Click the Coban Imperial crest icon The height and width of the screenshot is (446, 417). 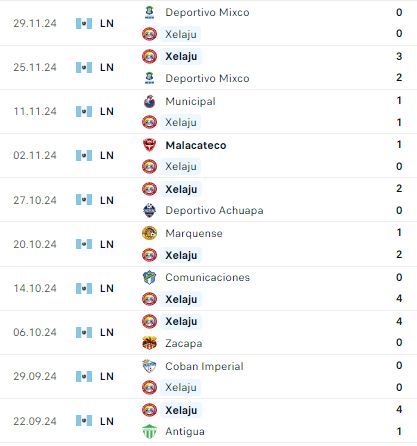point(149,366)
